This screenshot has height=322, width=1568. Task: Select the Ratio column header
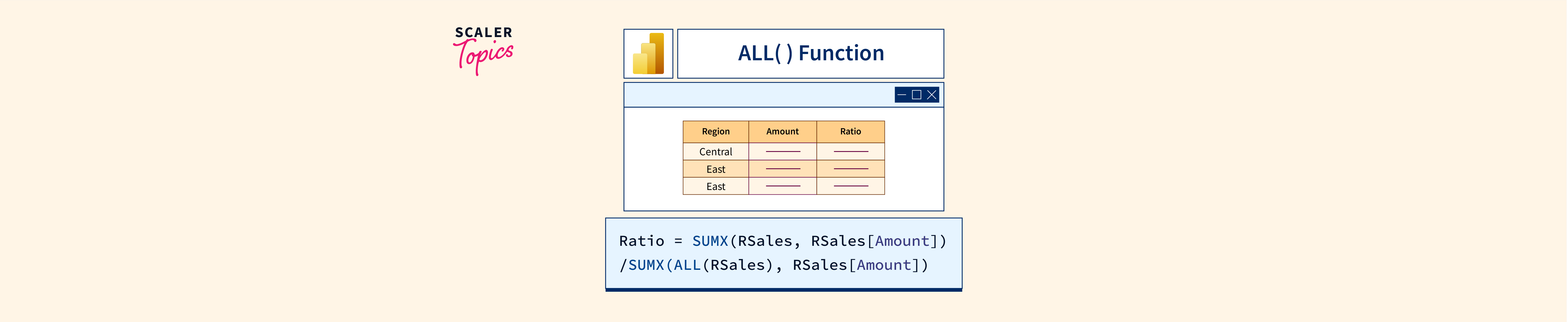tap(850, 131)
